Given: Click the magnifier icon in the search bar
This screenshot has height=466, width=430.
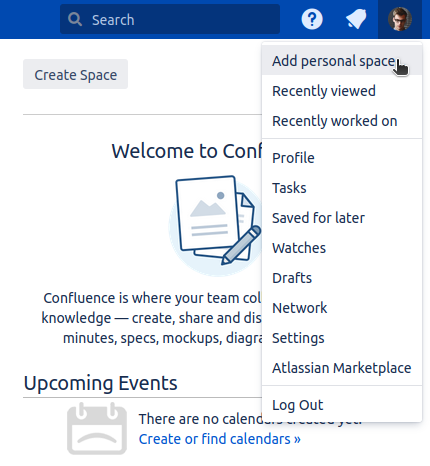Looking at the screenshot, I should 75,19.
